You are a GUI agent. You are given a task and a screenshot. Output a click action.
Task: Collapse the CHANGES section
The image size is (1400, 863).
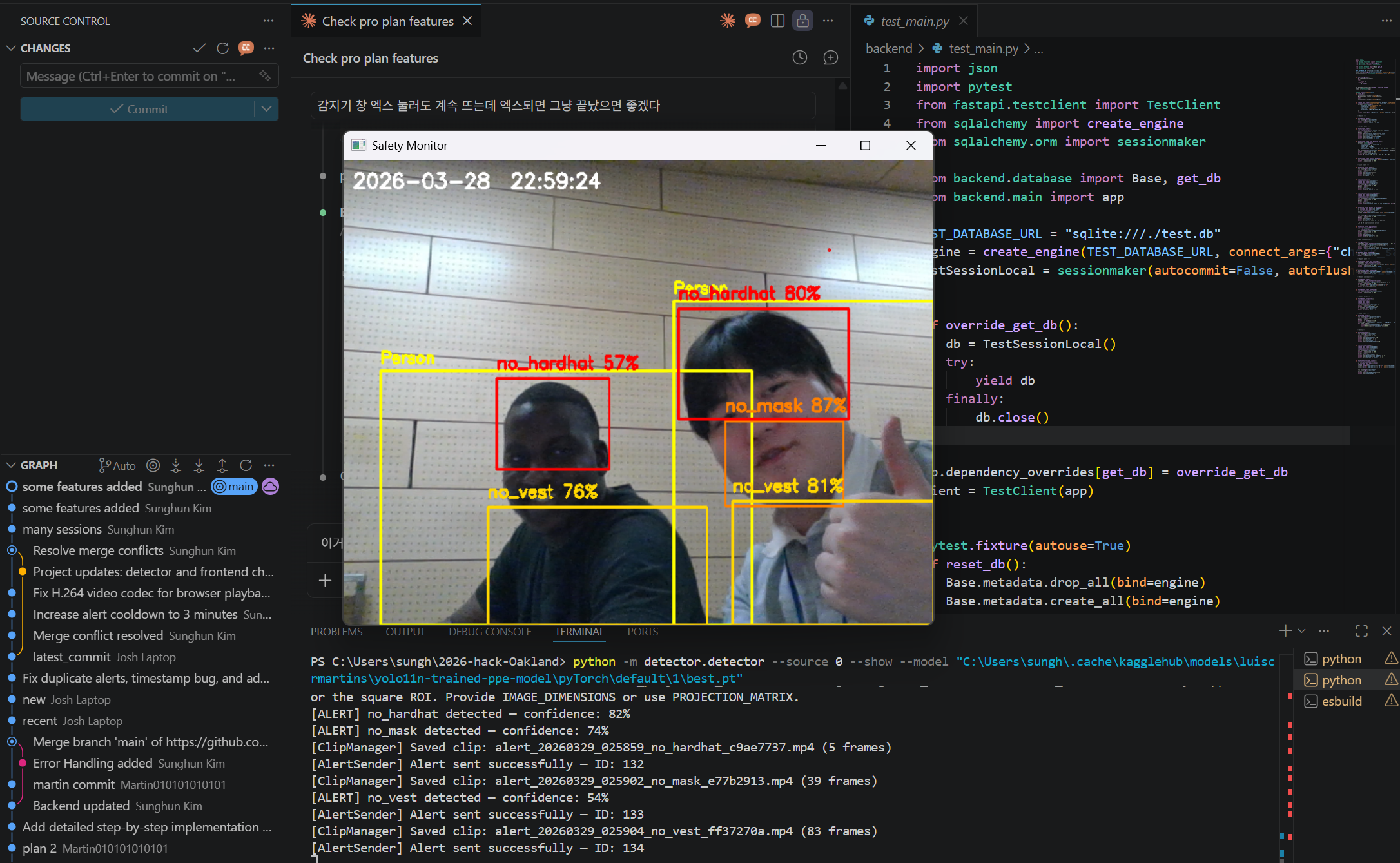coord(11,48)
